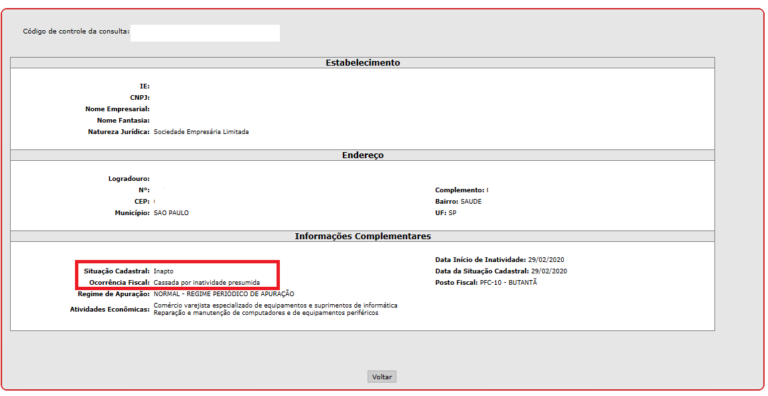Click the Nome Empresarial label
This screenshot has height=396, width=768.
coord(118,109)
